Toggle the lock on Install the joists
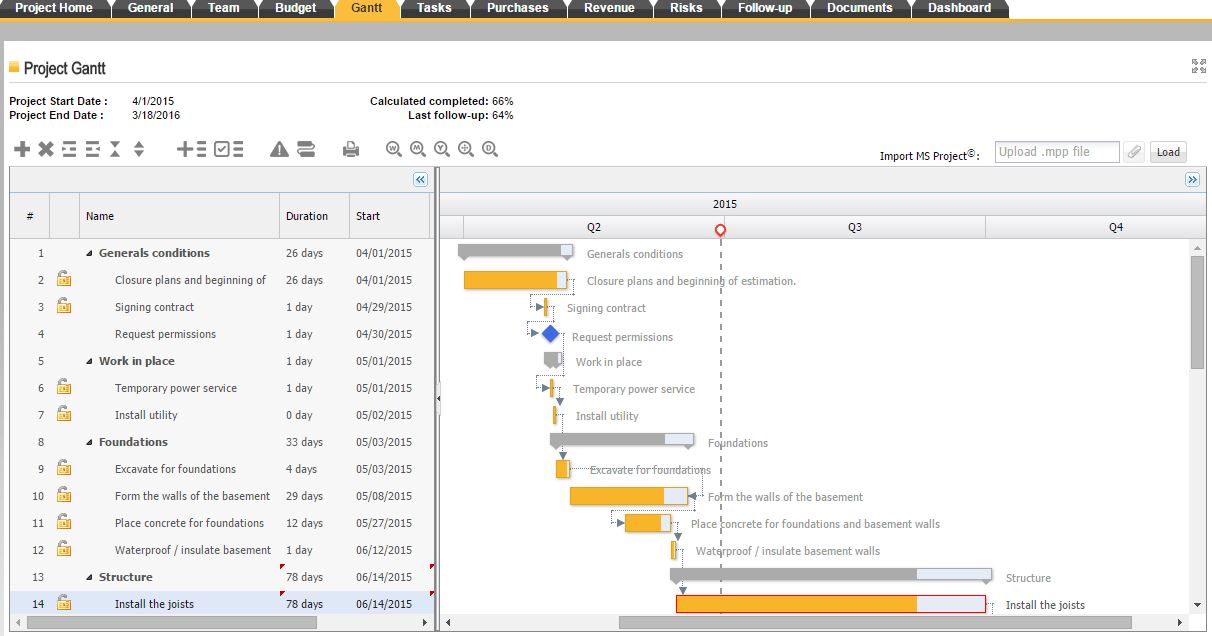This screenshot has width=1212, height=636. 62,603
